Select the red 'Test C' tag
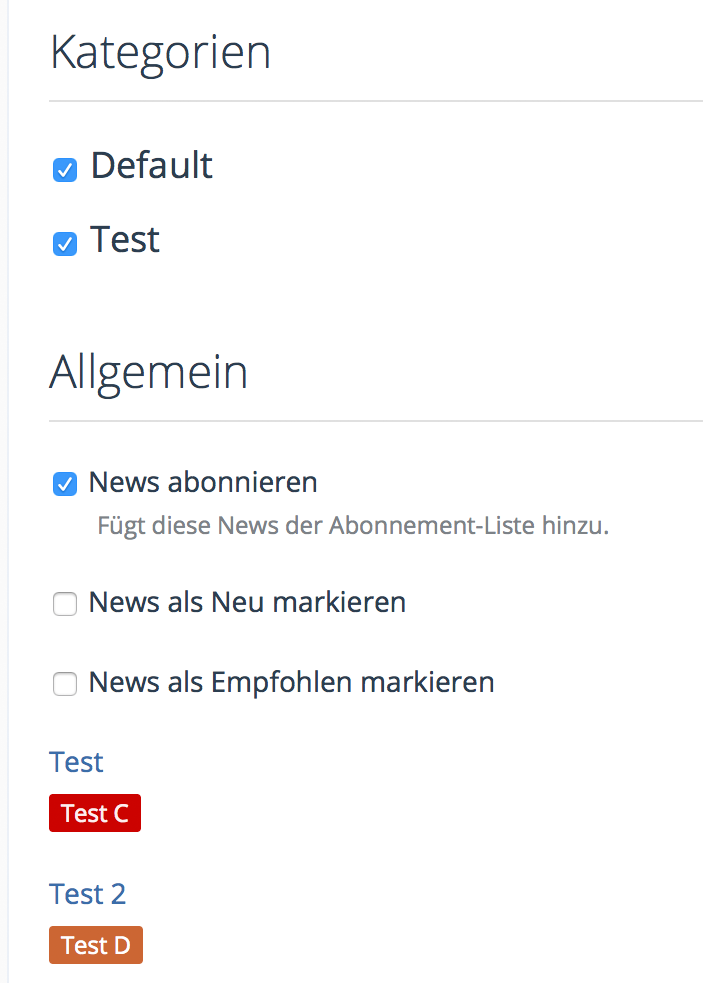Screen dimensions: 703x983 coord(95,813)
